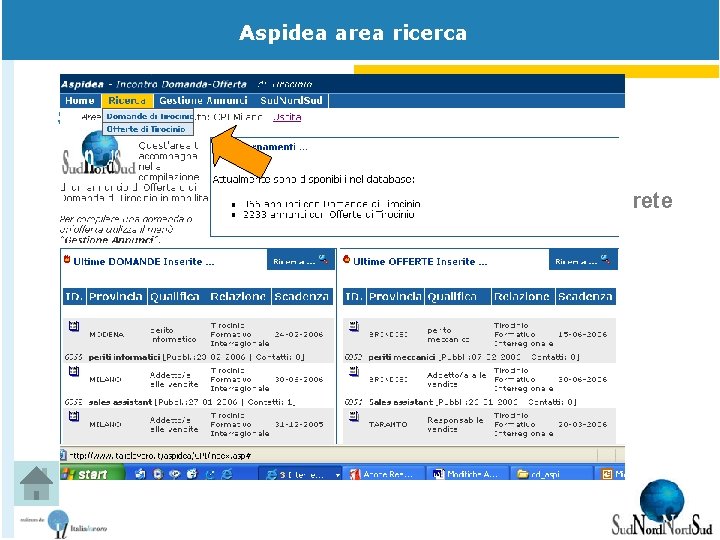The width and height of the screenshot is (720, 540).
Task: Click Sales assistant title in offerte list
Action: 401,402
